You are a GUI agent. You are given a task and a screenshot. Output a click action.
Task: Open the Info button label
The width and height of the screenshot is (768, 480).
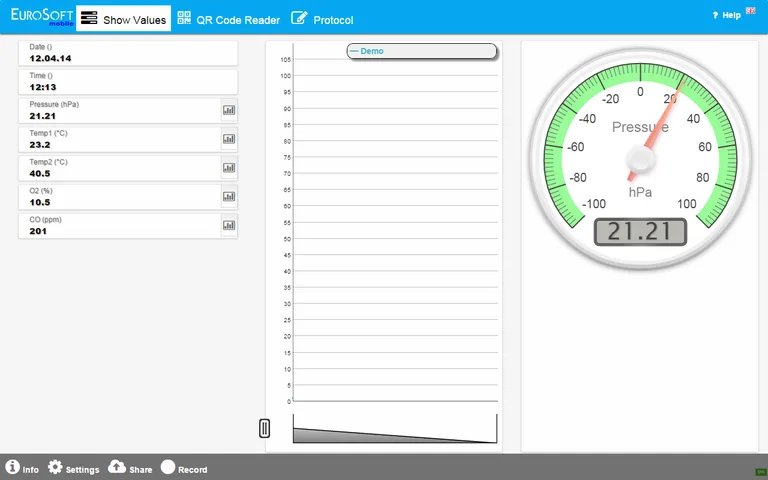[30, 470]
